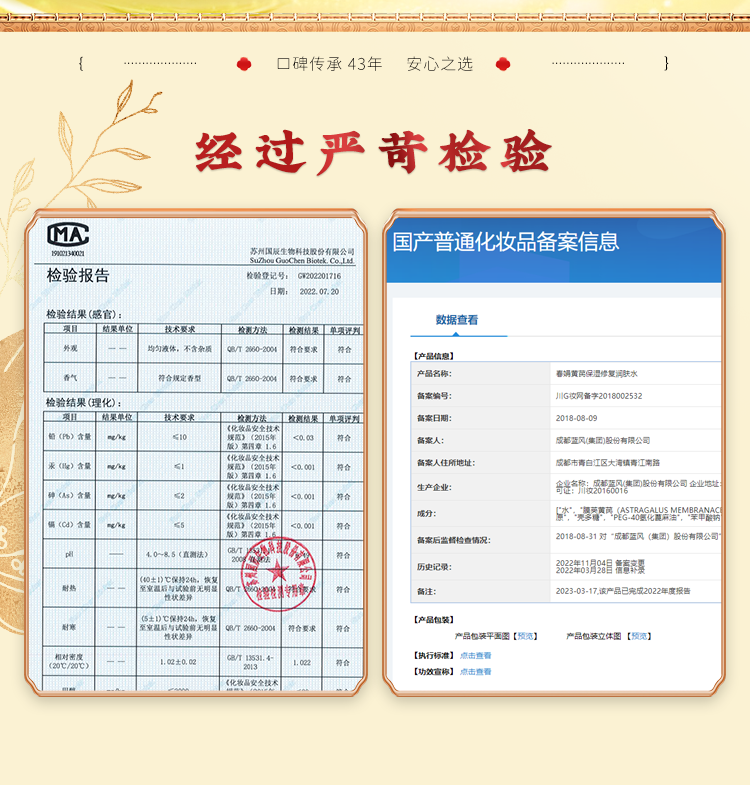Click the red official stamp on the inspection report
The image size is (750, 785).
pyautogui.click(x=278, y=575)
